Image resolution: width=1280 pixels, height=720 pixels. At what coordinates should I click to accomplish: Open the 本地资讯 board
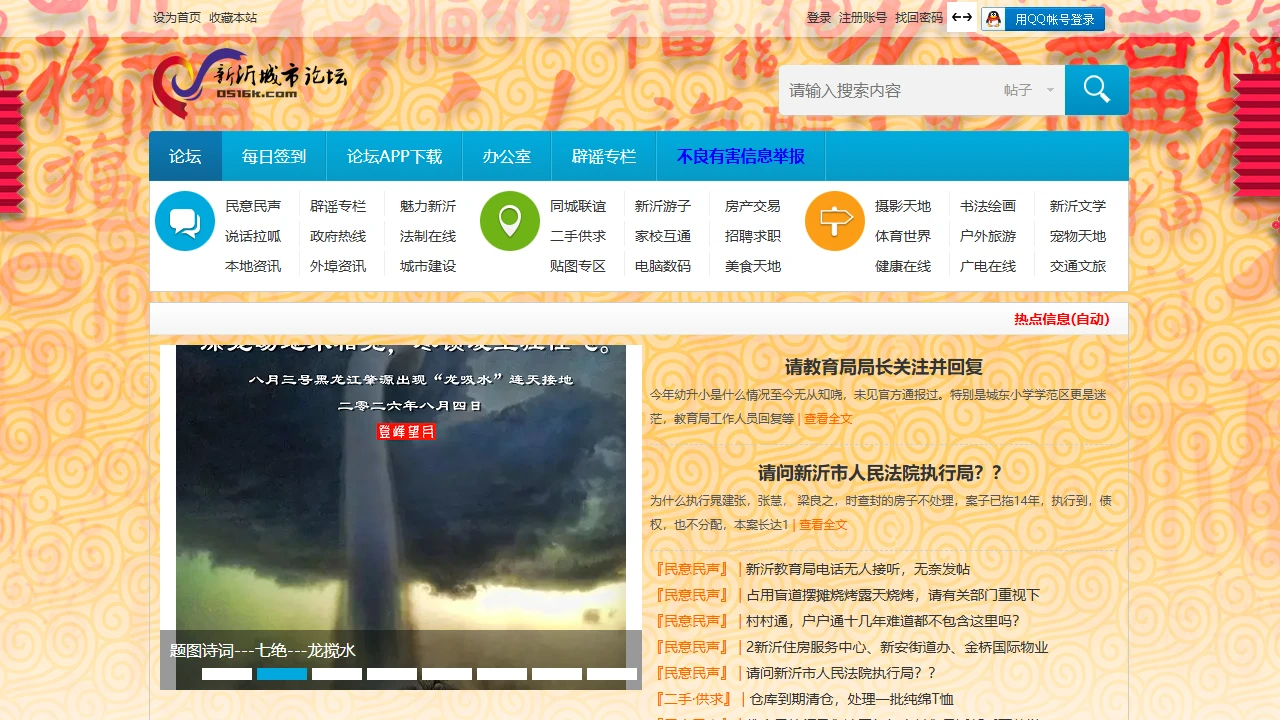point(253,266)
